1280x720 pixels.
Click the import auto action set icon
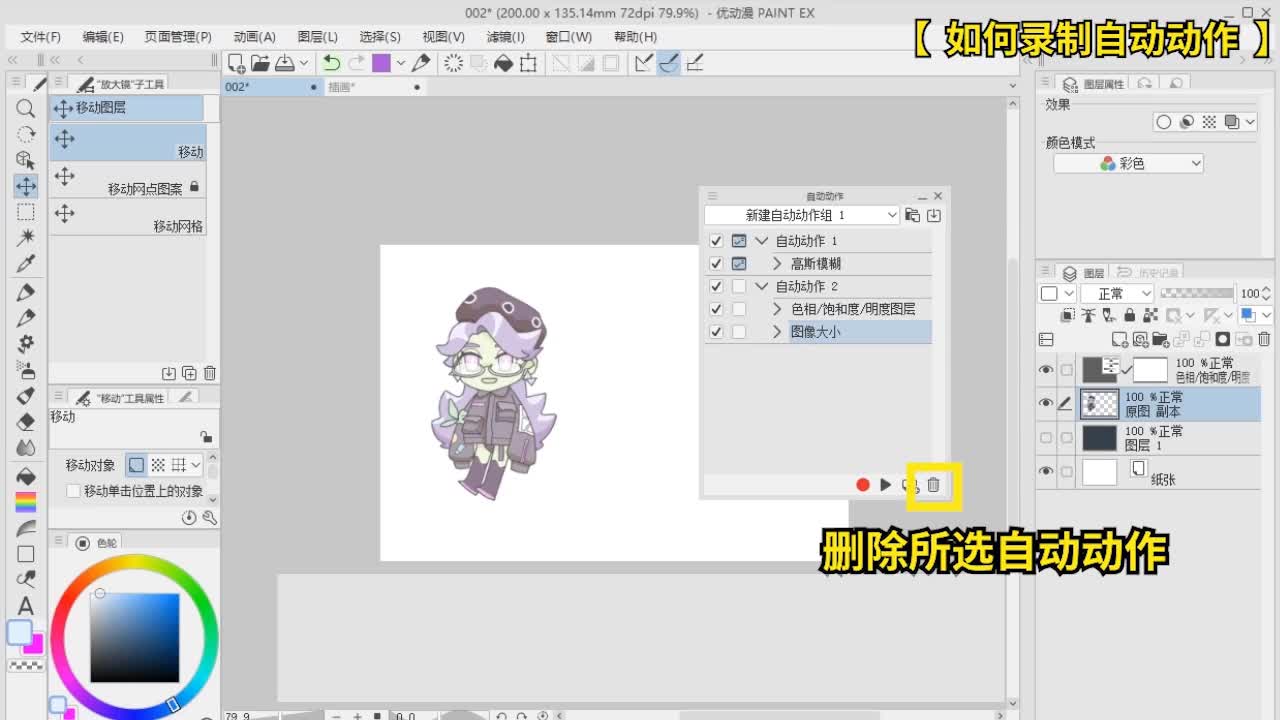pyautogui.click(x=934, y=215)
